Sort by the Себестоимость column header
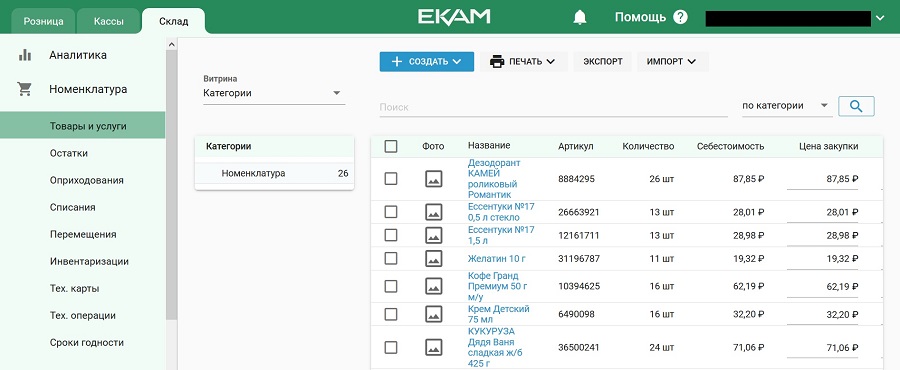The image size is (900, 370). [x=730, y=146]
